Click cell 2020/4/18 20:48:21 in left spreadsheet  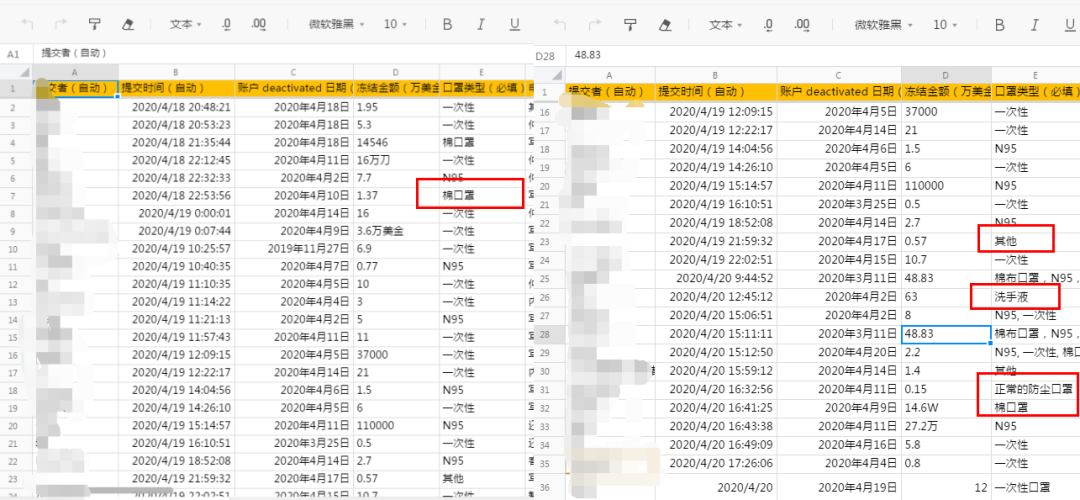pos(176,107)
